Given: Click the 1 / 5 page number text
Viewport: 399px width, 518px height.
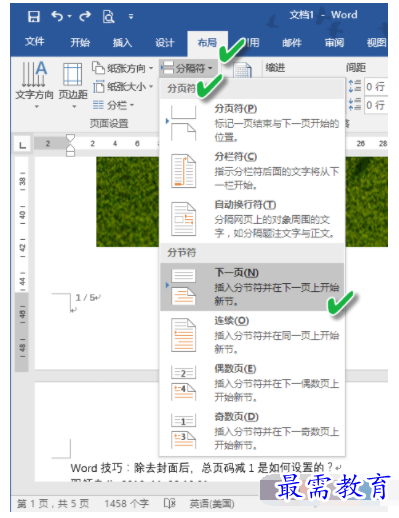Looking at the screenshot, I should tap(86, 297).
